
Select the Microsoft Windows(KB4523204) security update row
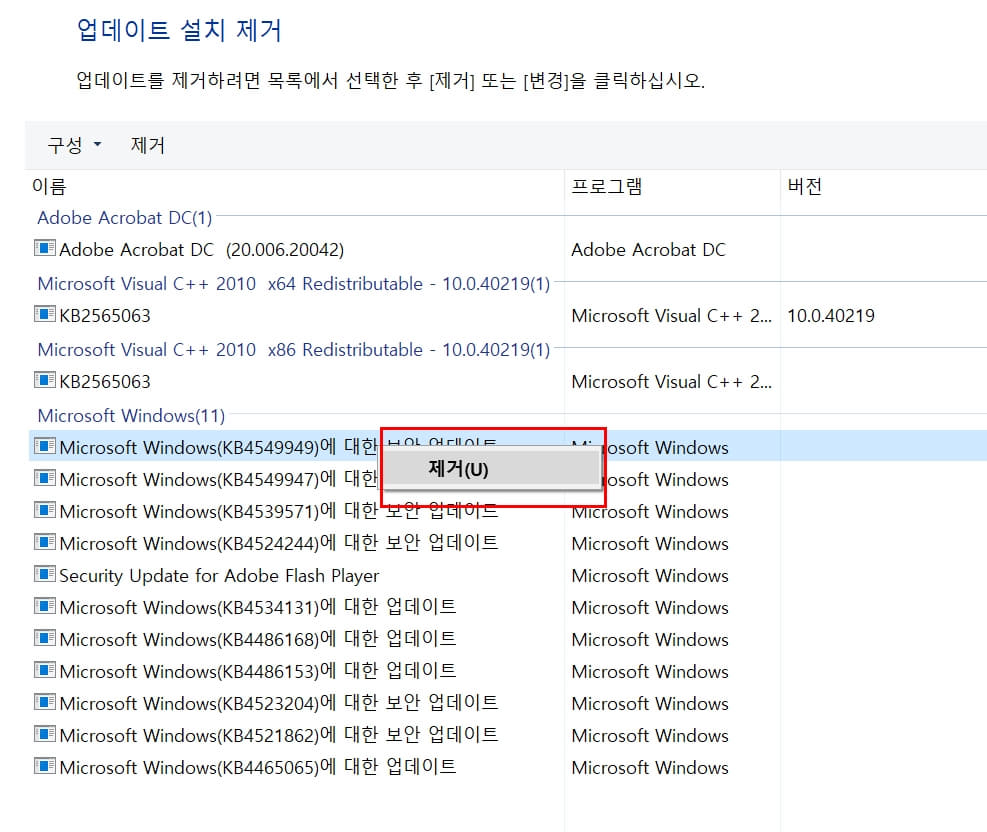click(279, 704)
